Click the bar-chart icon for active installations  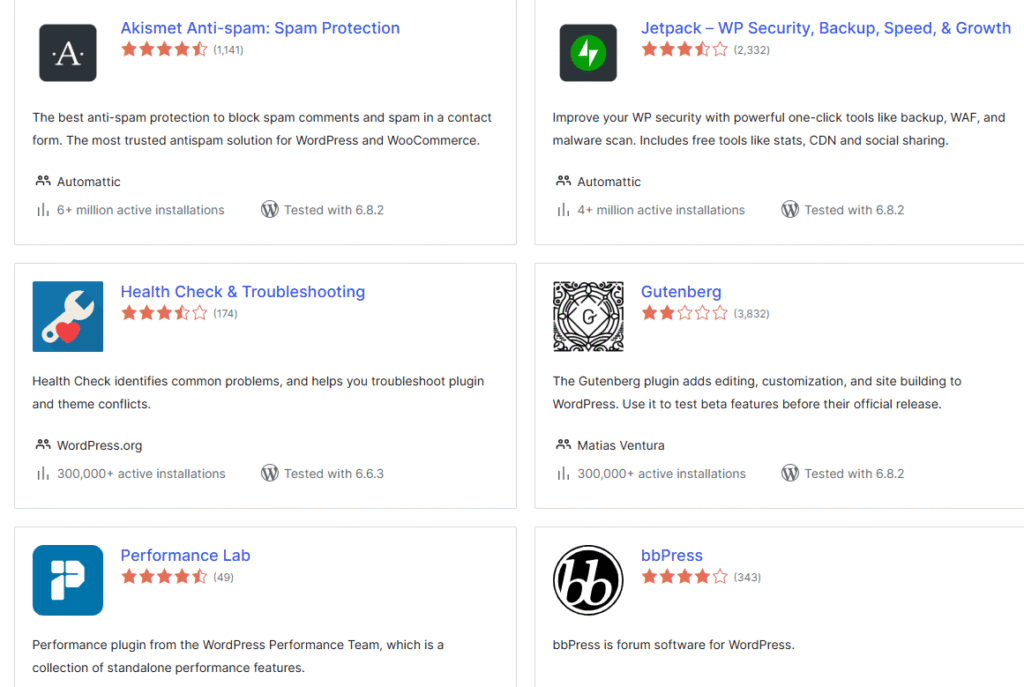[41, 210]
